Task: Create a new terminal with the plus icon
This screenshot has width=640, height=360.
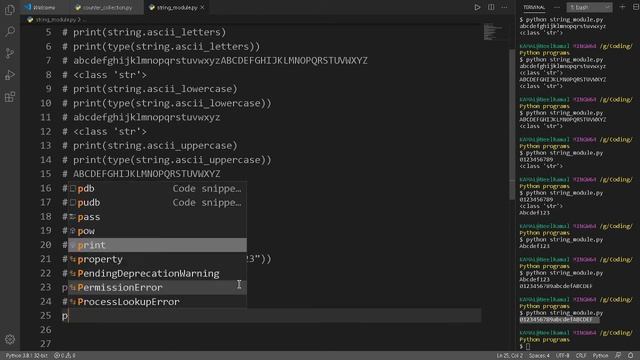Action: (622, 7)
